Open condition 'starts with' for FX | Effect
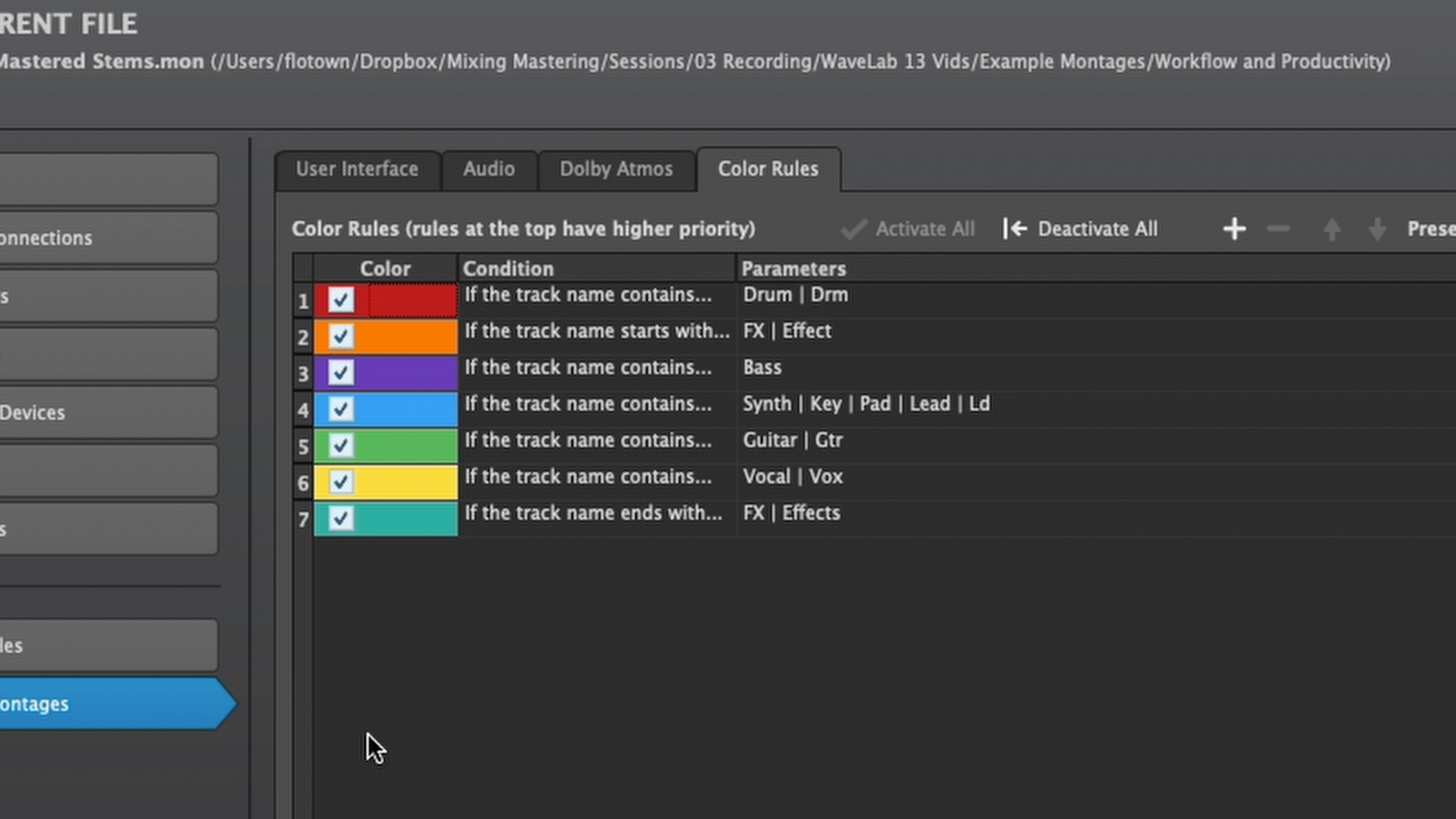 [x=596, y=331]
